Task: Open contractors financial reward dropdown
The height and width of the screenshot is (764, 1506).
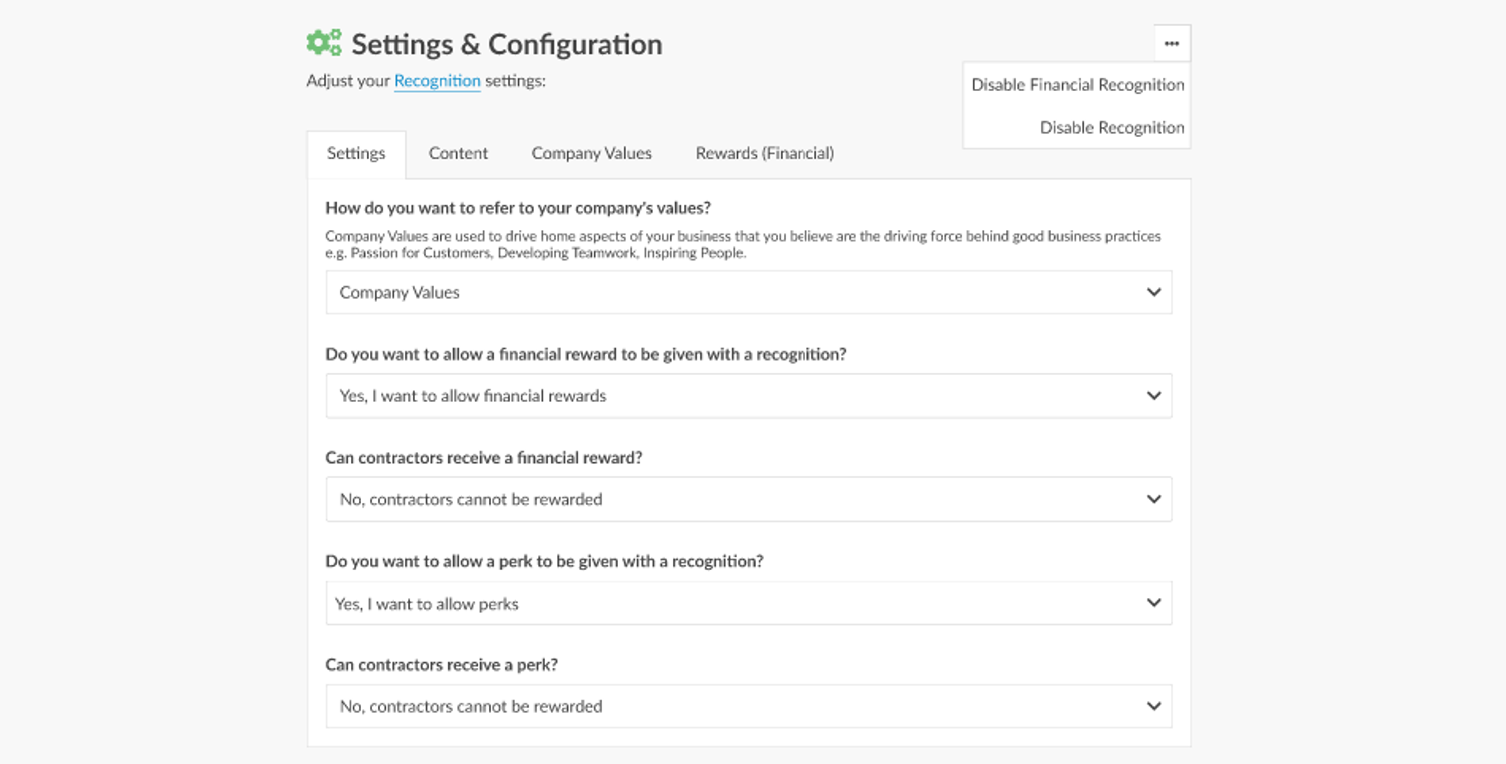Action: coord(748,500)
